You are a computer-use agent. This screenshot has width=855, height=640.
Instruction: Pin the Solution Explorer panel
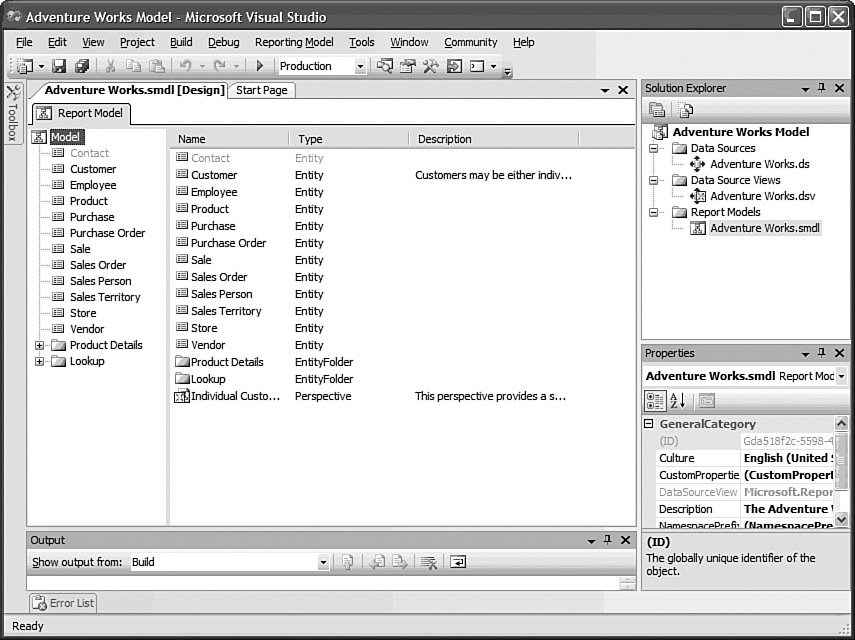822,88
